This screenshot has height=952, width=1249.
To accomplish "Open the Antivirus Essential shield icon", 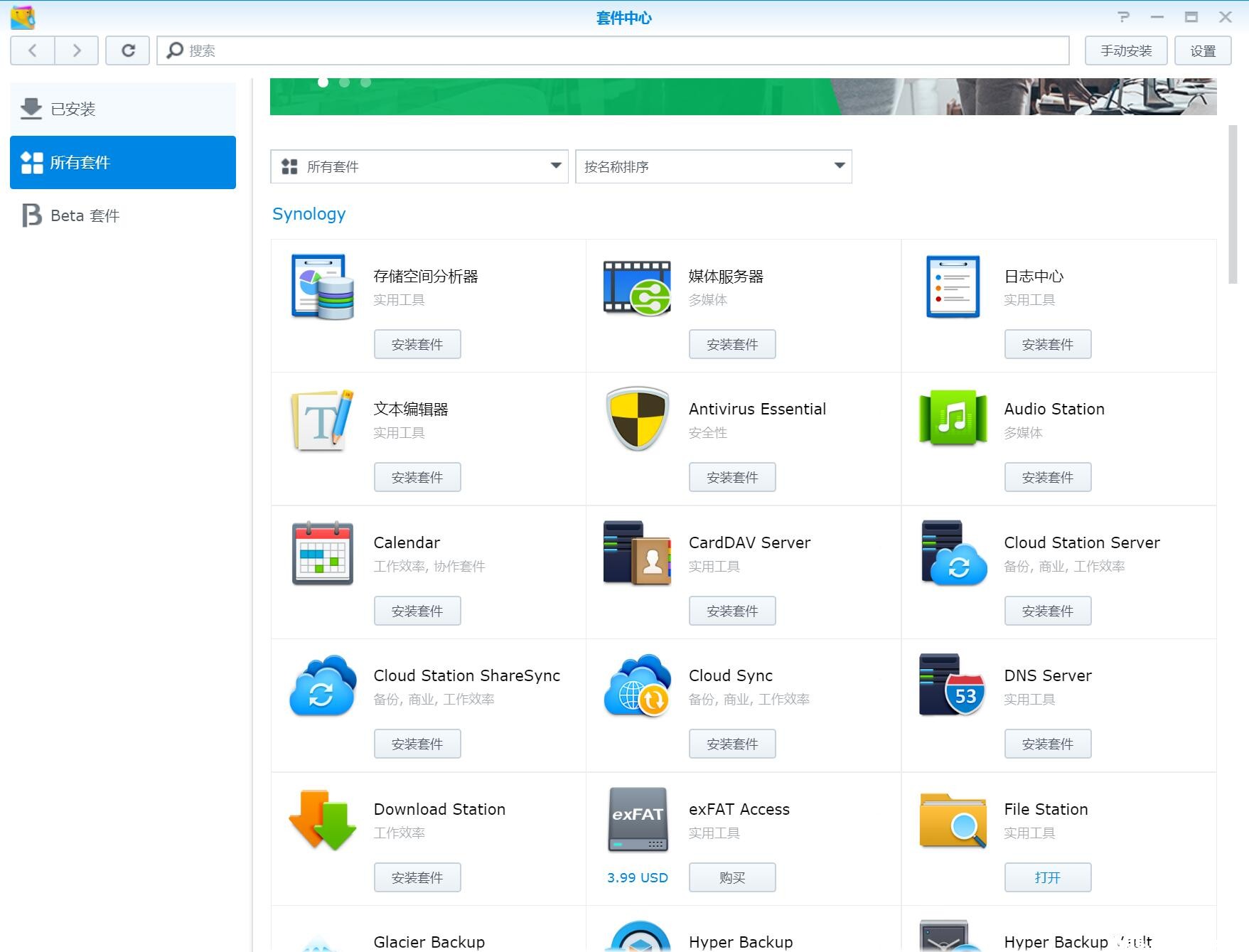I will (x=637, y=419).
